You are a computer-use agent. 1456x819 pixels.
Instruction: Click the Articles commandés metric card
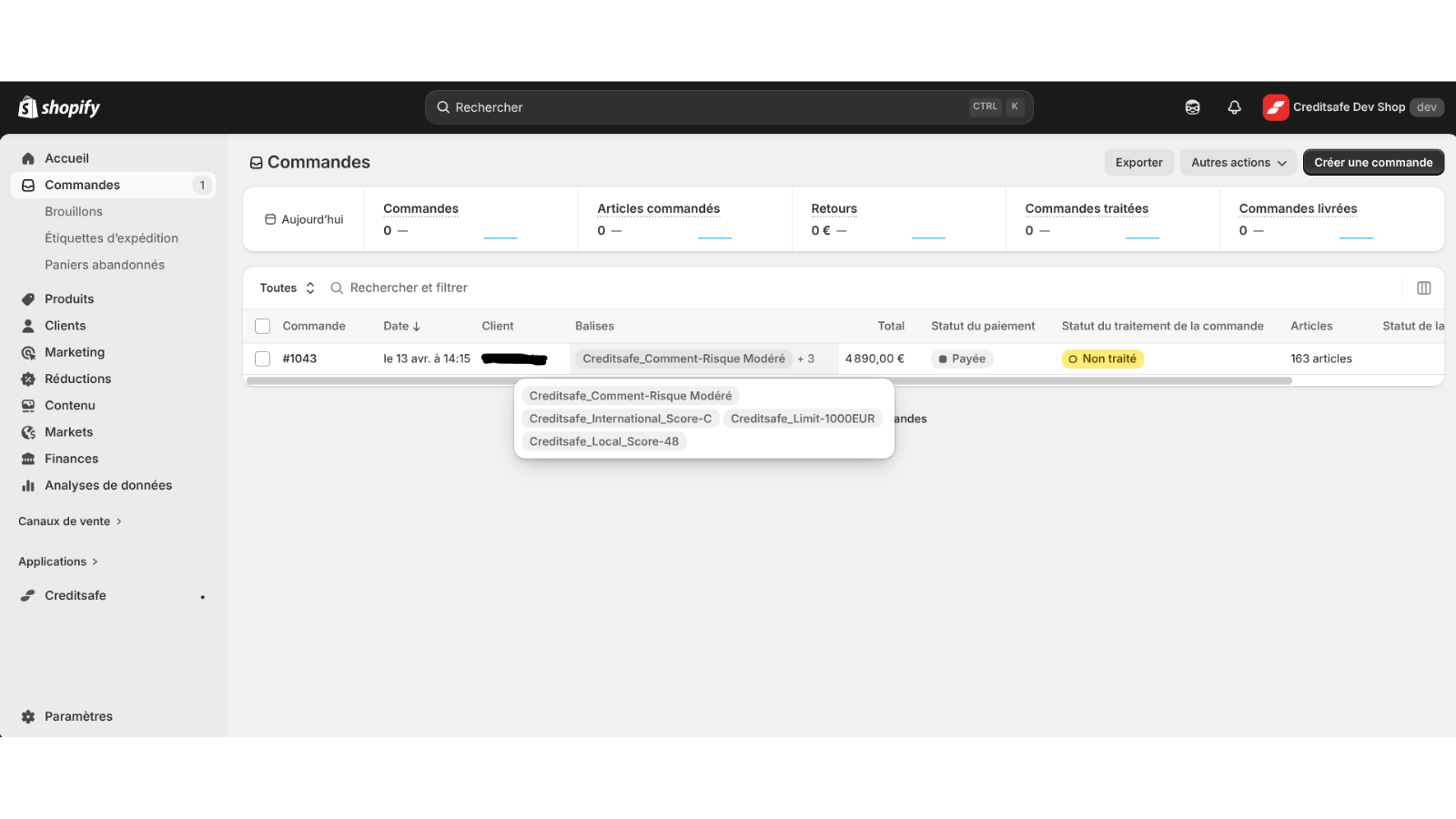tap(684, 219)
